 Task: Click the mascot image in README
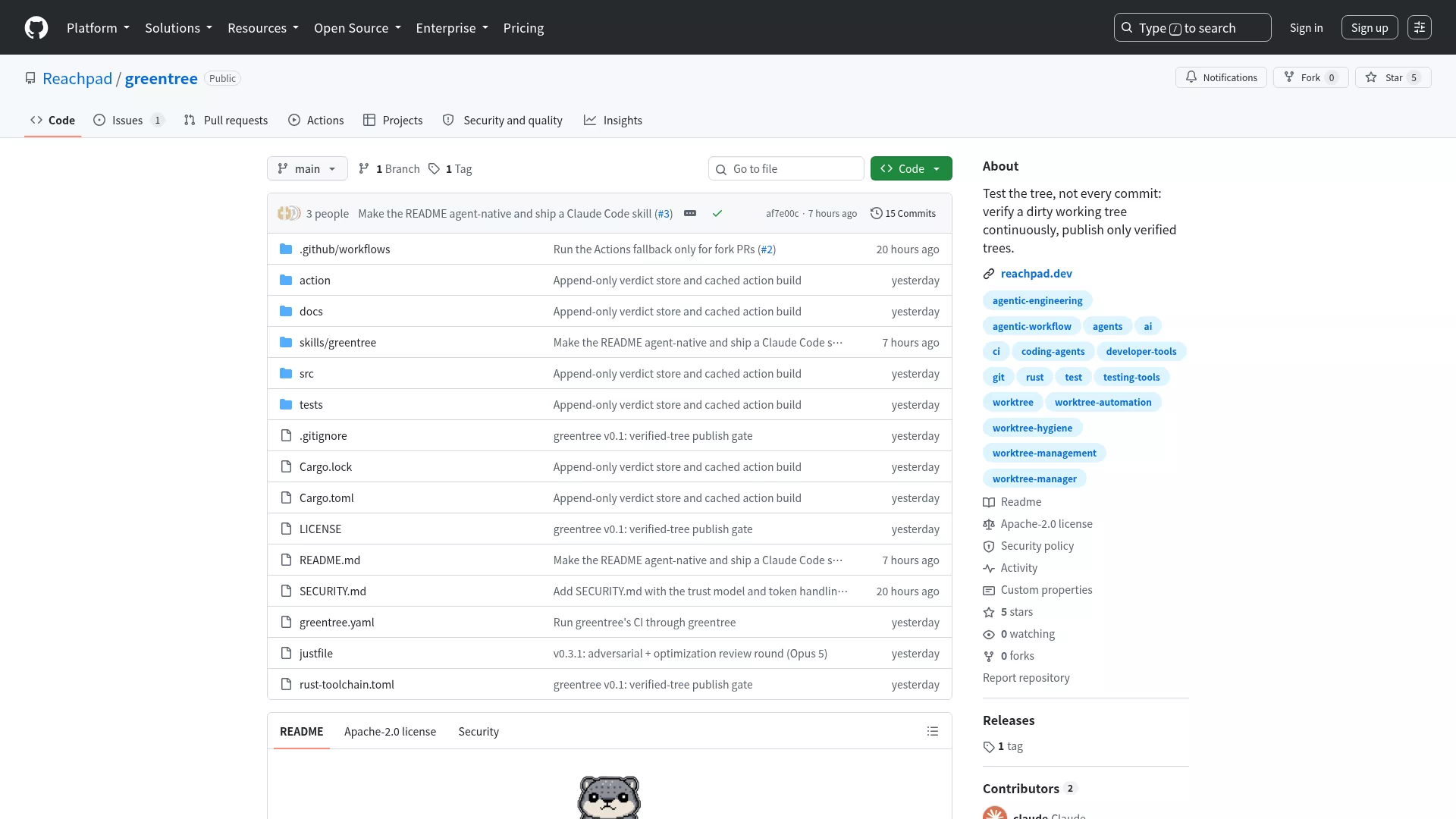click(x=609, y=797)
